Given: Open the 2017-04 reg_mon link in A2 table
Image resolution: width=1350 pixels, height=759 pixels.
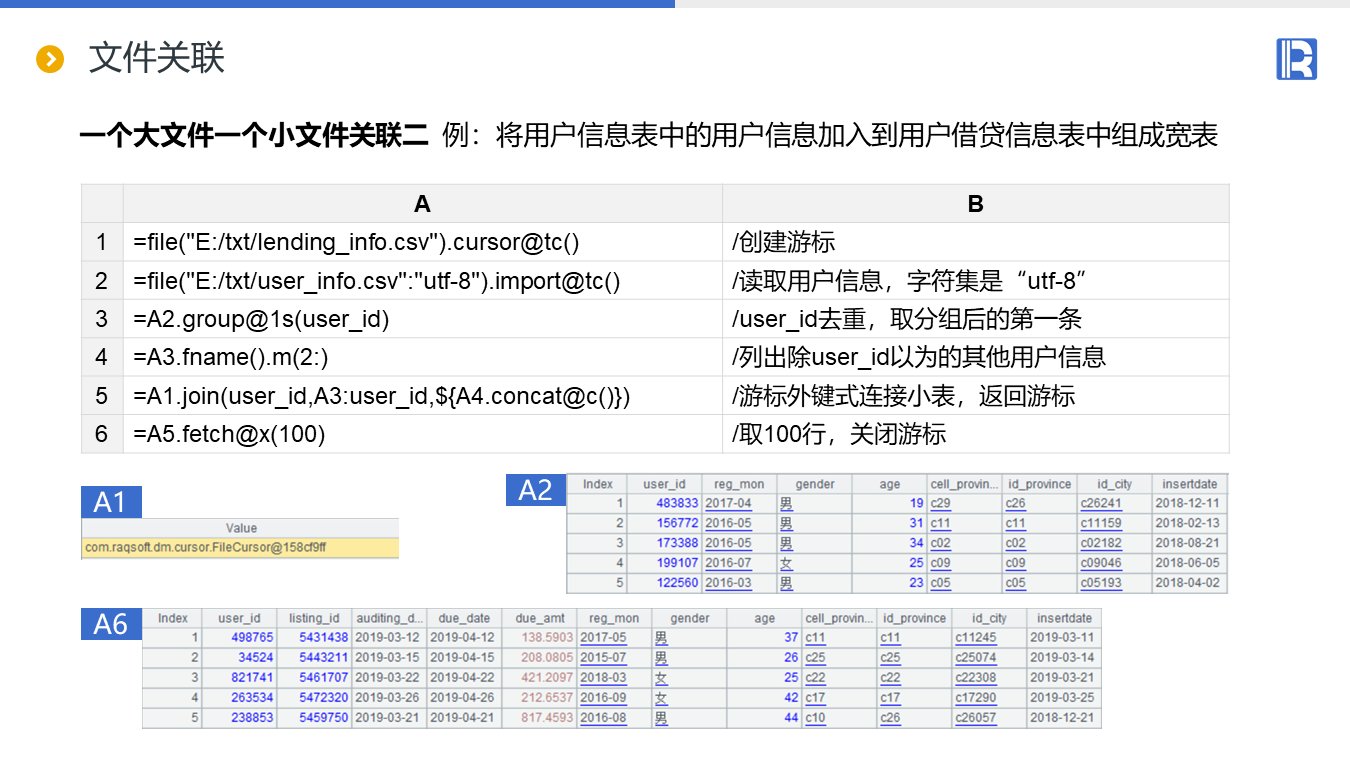Looking at the screenshot, I should coord(727,504).
